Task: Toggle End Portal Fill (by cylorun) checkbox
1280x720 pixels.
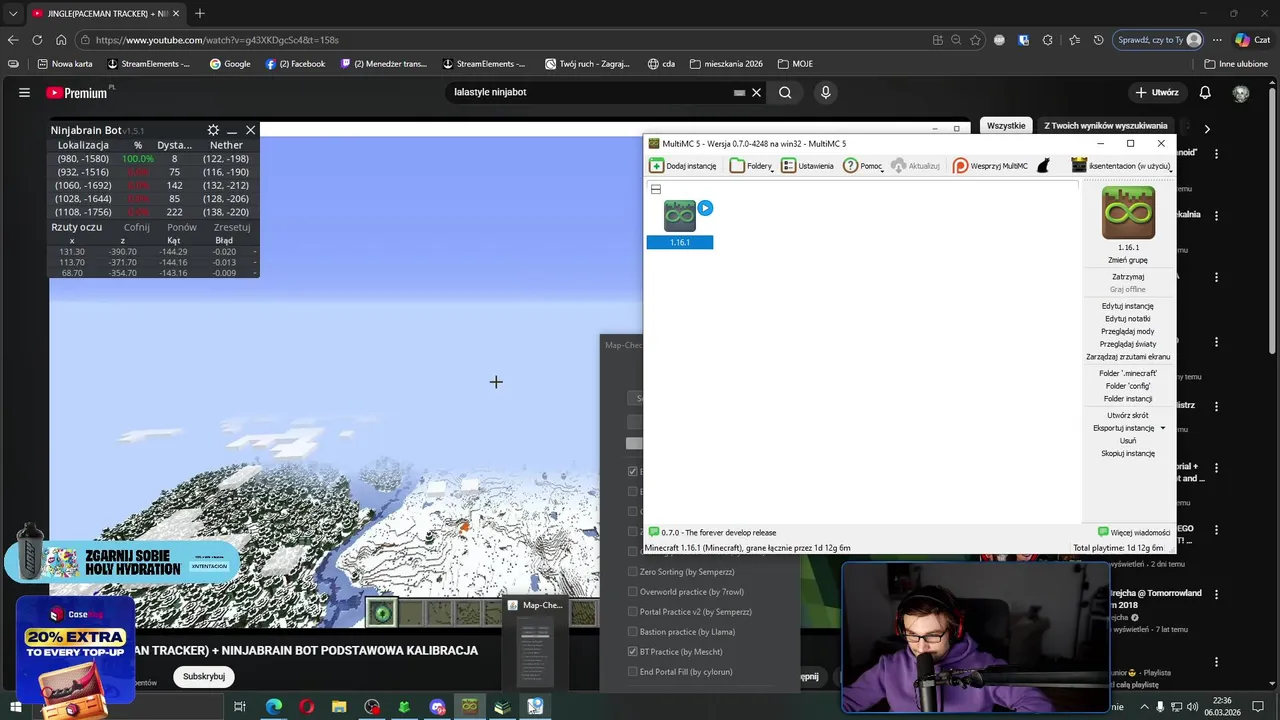Action: 632,672
